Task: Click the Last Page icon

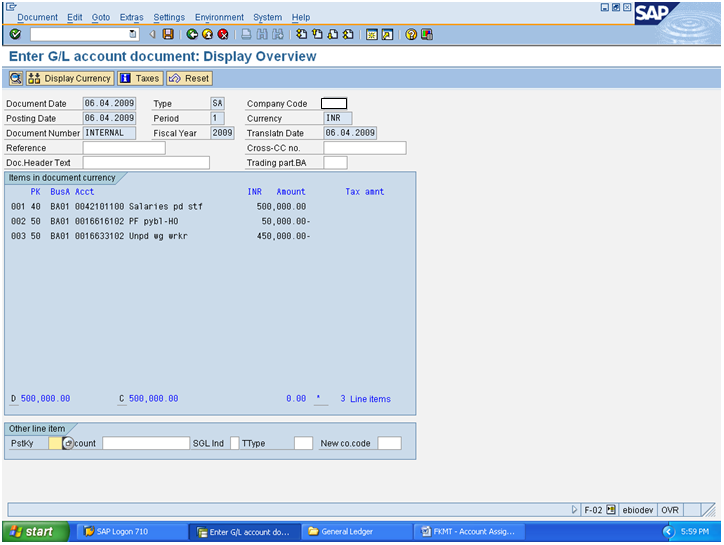Action: click(x=349, y=34)
